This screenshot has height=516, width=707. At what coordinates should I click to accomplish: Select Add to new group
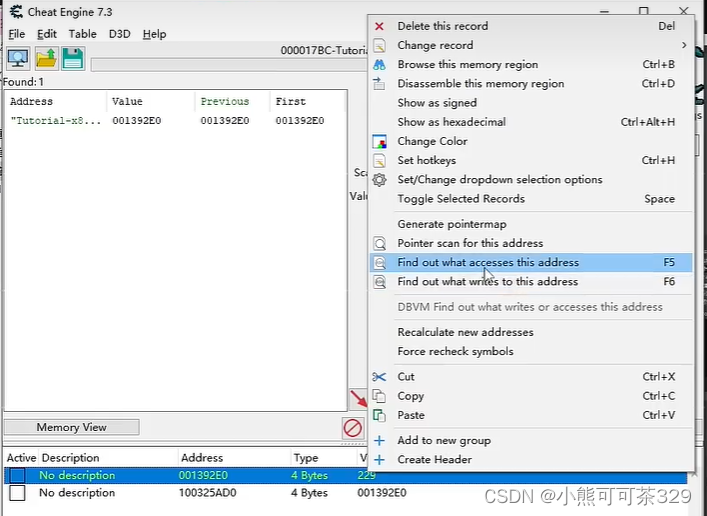(531, 441)
